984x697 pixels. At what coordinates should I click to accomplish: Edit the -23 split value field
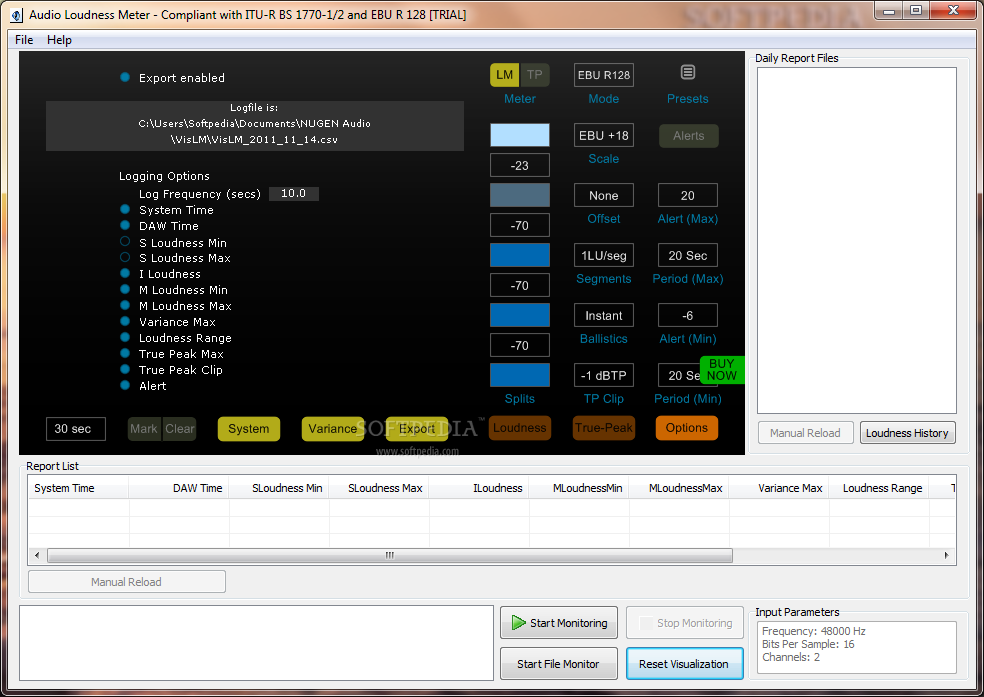(x=520, y=165)
